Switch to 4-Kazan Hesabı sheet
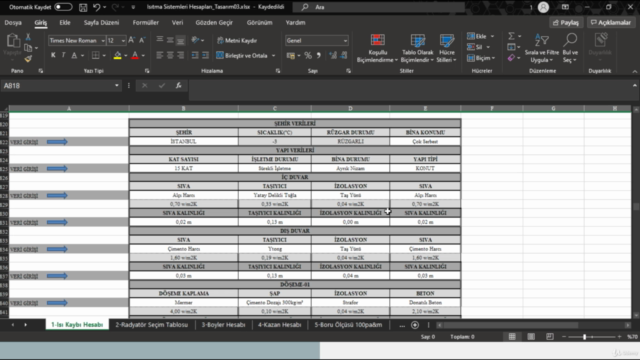 point(279,324)
